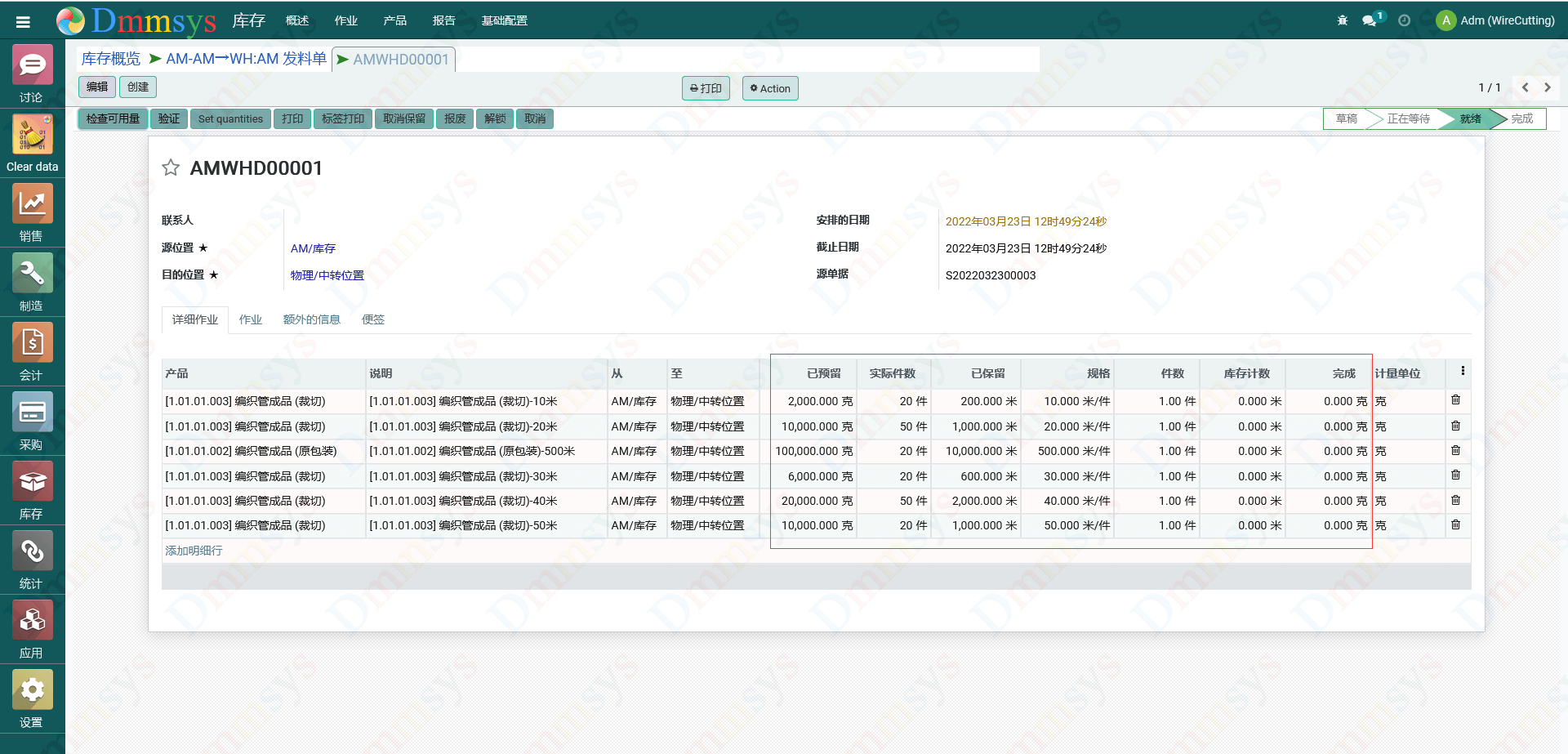Open the 打印 print dropdown
This screenshot has width=1568, height=754.
point(706,88)
